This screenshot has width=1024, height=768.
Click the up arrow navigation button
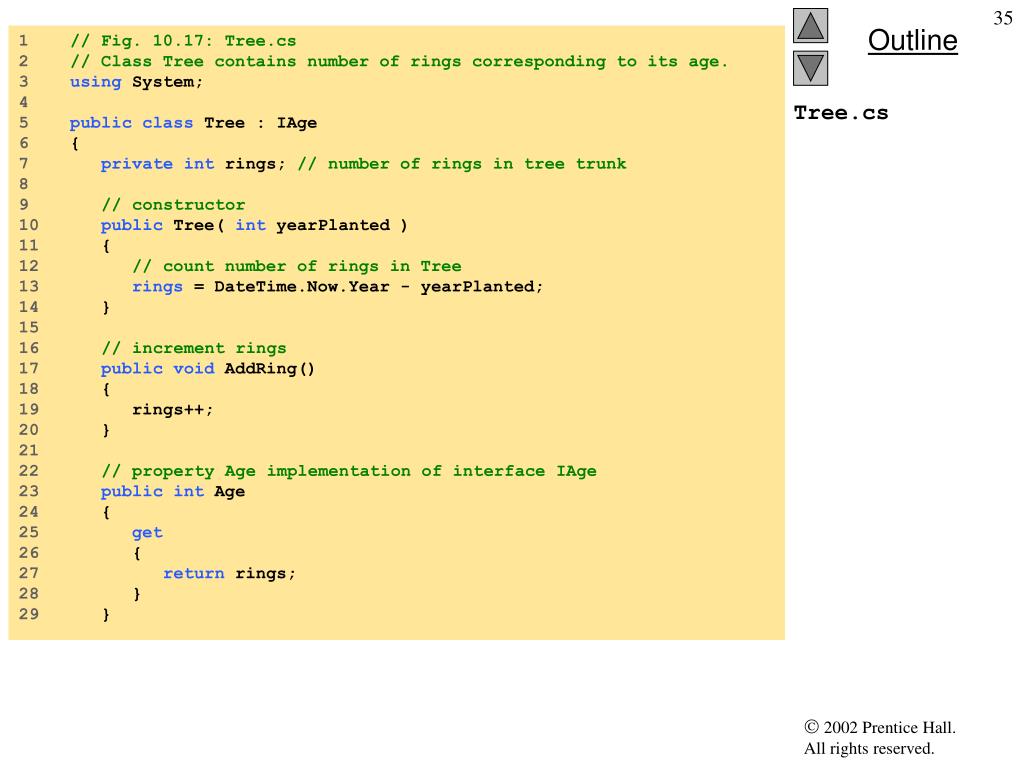810,25
